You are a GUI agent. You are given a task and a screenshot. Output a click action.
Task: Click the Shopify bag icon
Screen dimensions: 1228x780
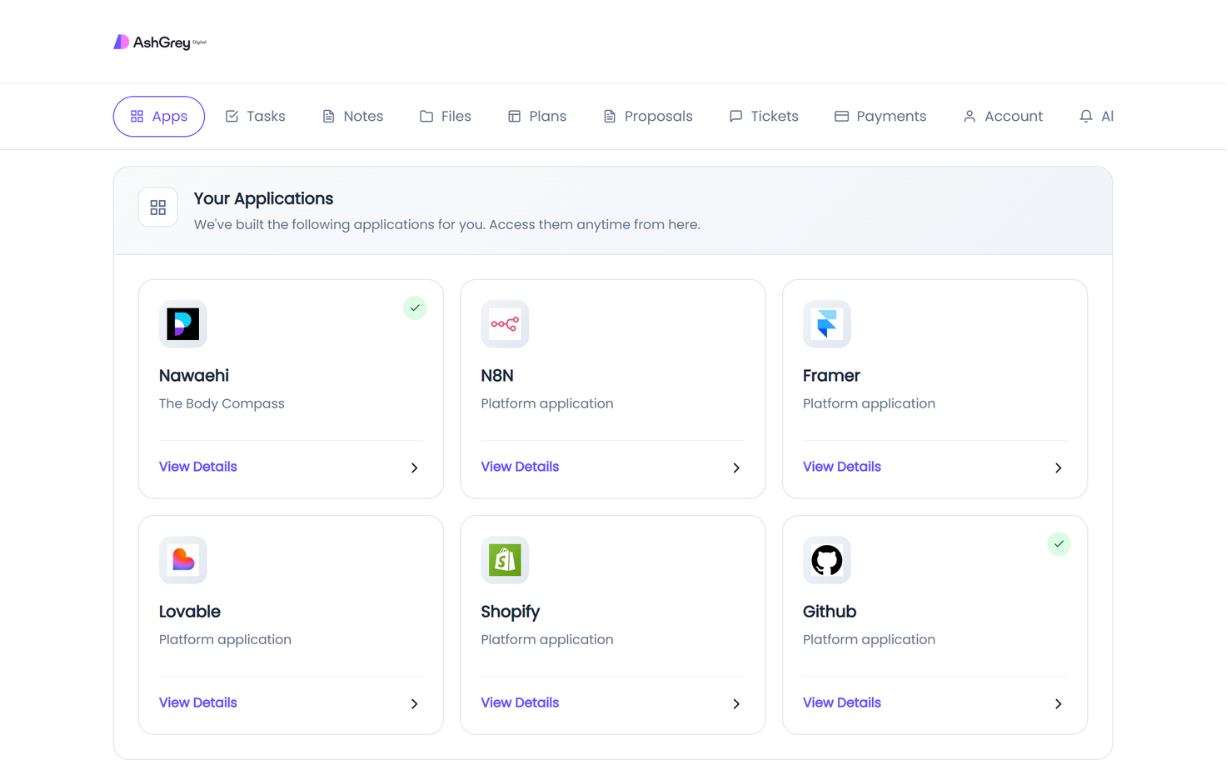click(505, 560)
